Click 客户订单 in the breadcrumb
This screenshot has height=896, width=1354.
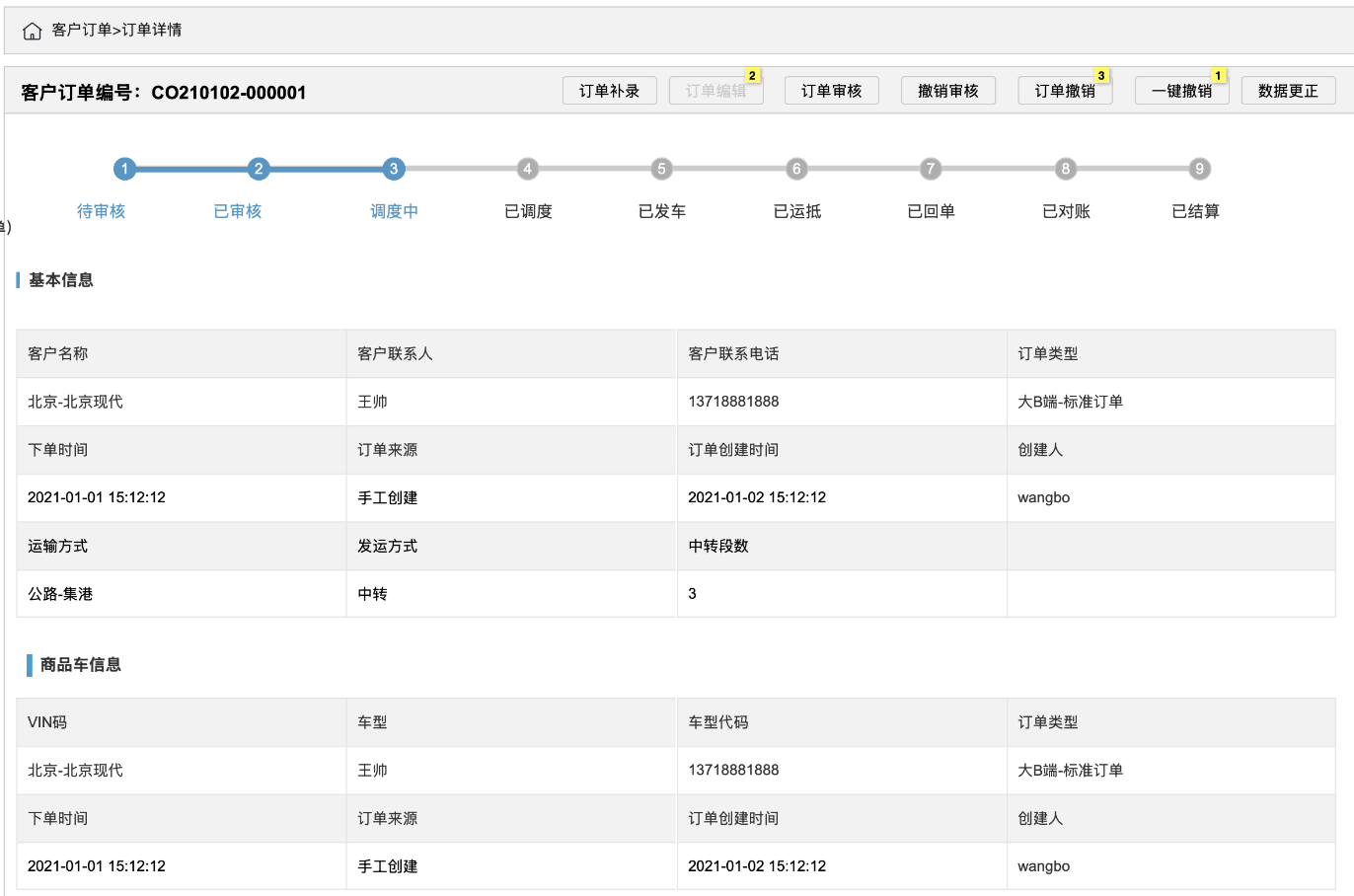coord(81,30)
